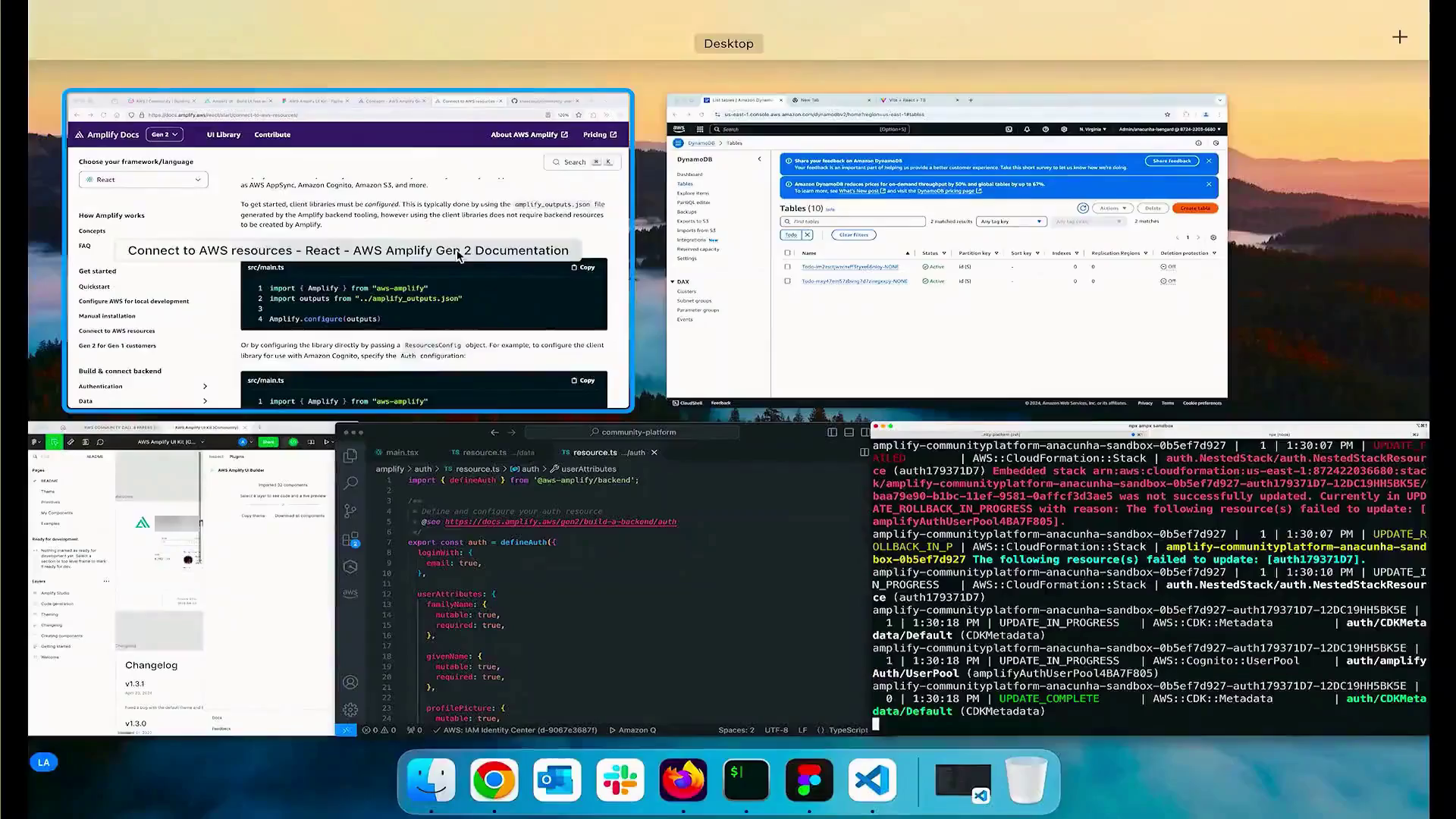This screenshot has height=819, width=1456.
Task: Open Search view in VS Code activity bar
Action: (x=350, y=483)
